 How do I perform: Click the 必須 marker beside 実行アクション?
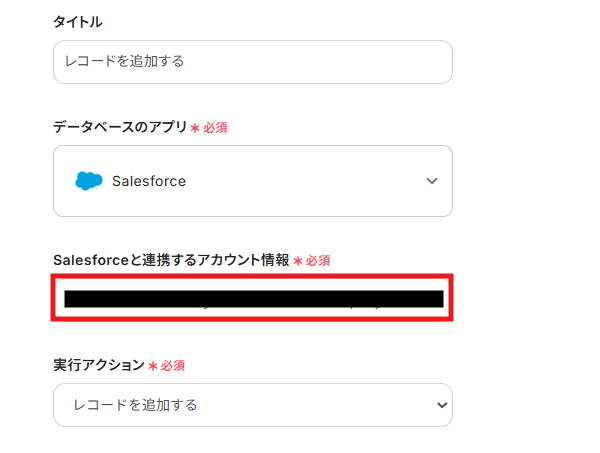173,367
